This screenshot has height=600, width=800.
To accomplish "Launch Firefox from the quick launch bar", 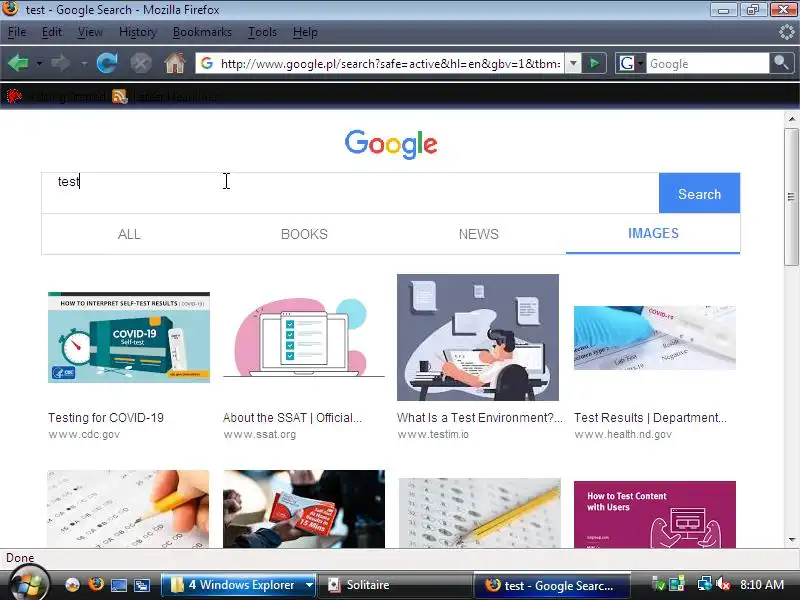I will coord(95,585).
